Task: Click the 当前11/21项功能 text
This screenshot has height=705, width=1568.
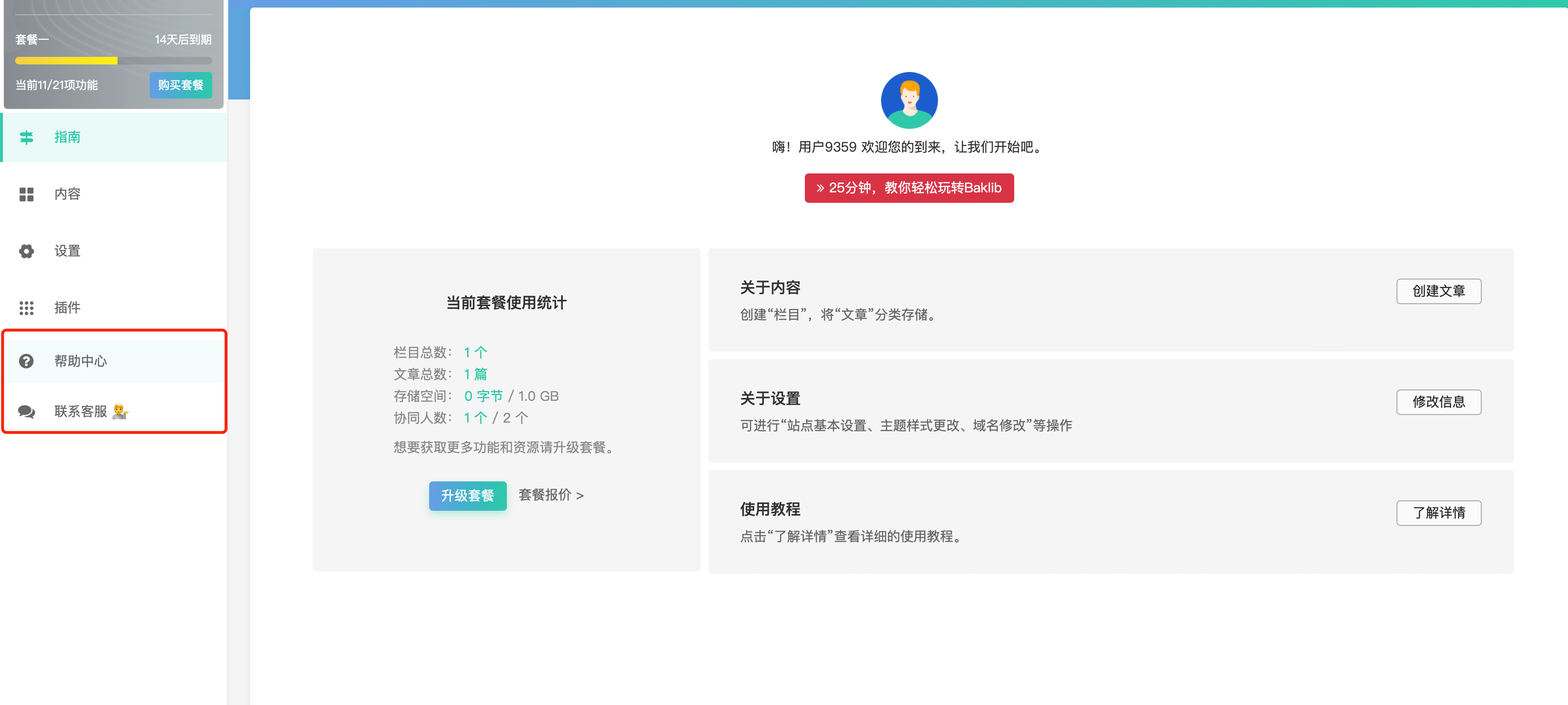Action: 56,85
